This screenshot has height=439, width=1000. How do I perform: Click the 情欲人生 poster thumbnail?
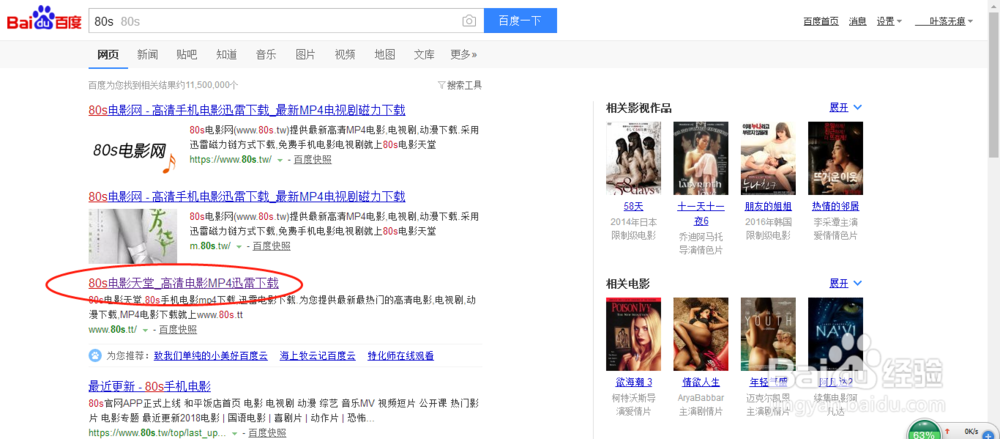(701, 334)
